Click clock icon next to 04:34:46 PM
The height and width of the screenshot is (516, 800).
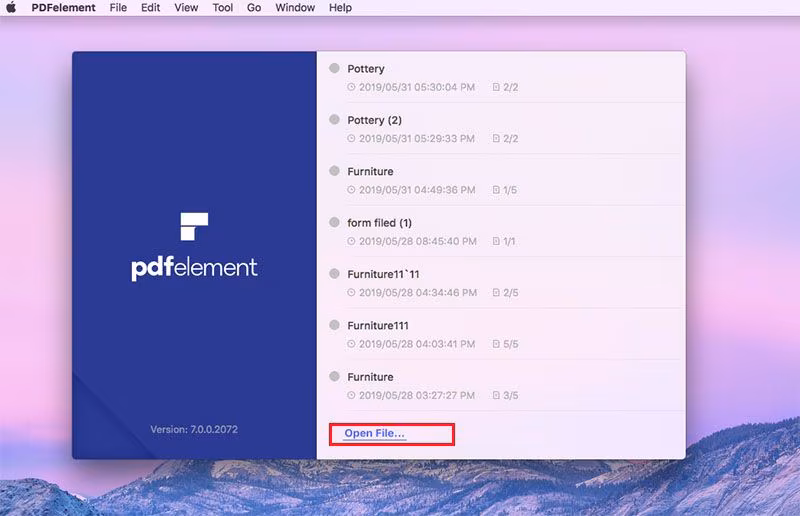click(x=351, y=292)
